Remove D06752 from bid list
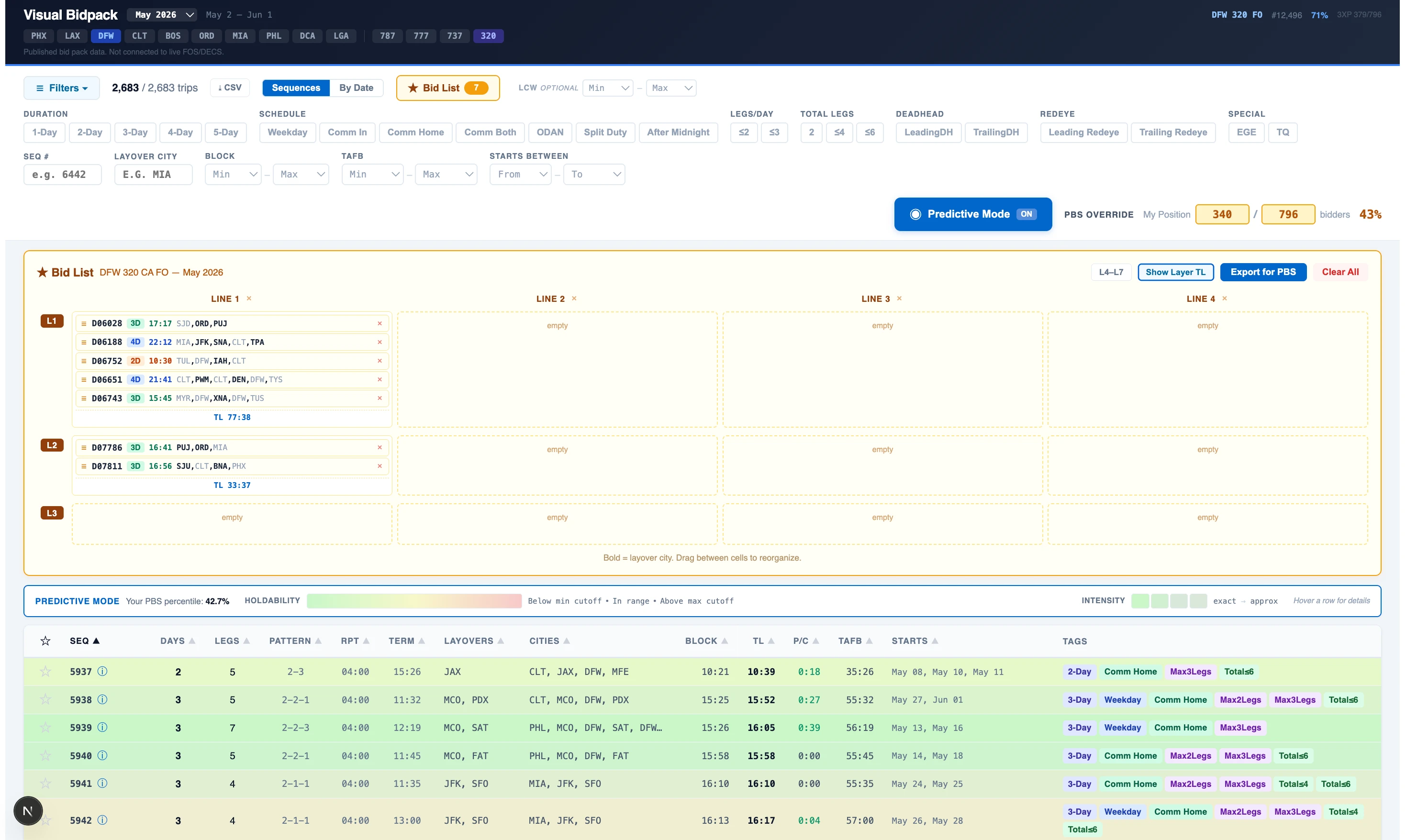This screenshot has width=1406, height=840. click(380, 361)
